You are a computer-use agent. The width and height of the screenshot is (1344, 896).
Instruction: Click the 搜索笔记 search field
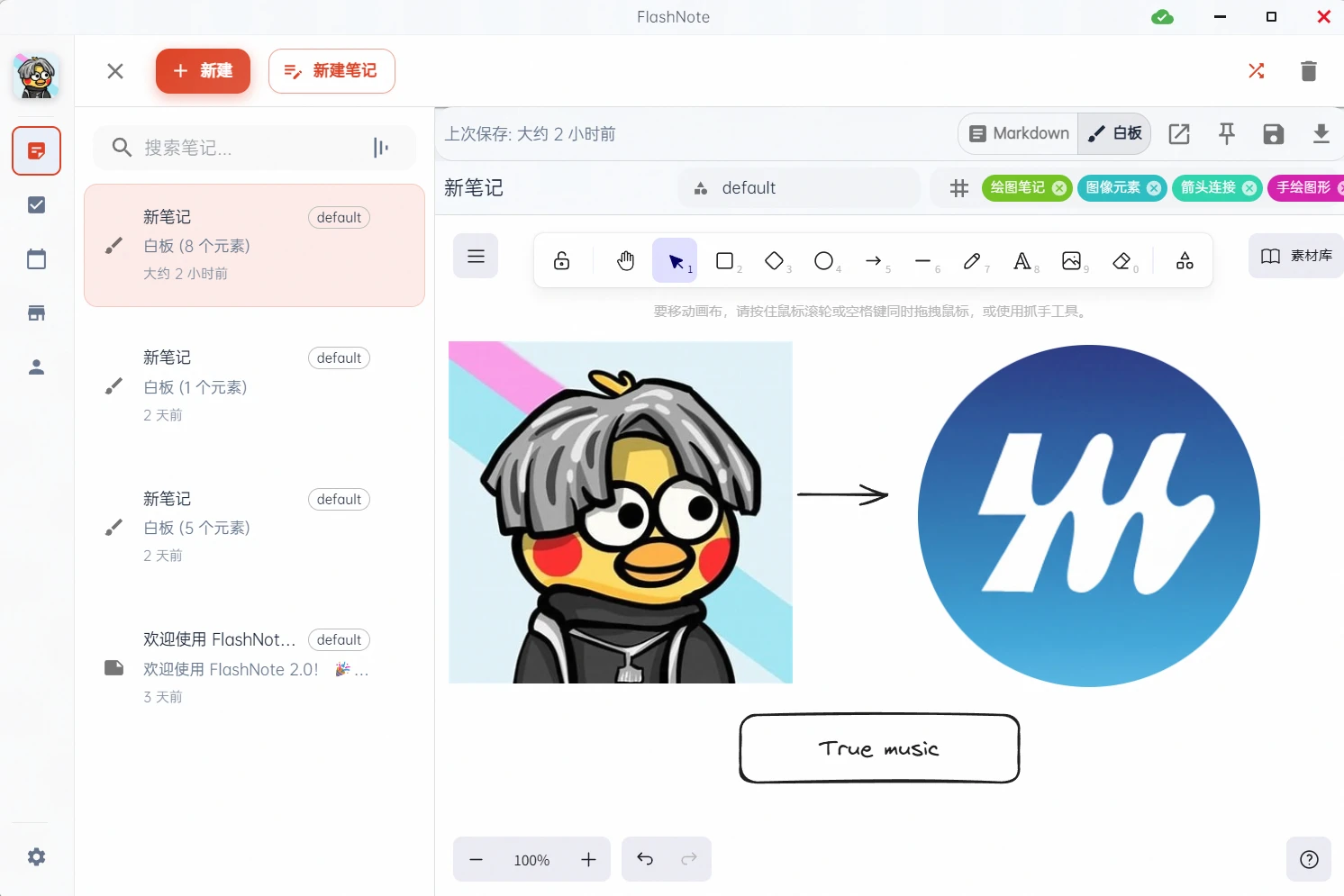pos(254,148)
